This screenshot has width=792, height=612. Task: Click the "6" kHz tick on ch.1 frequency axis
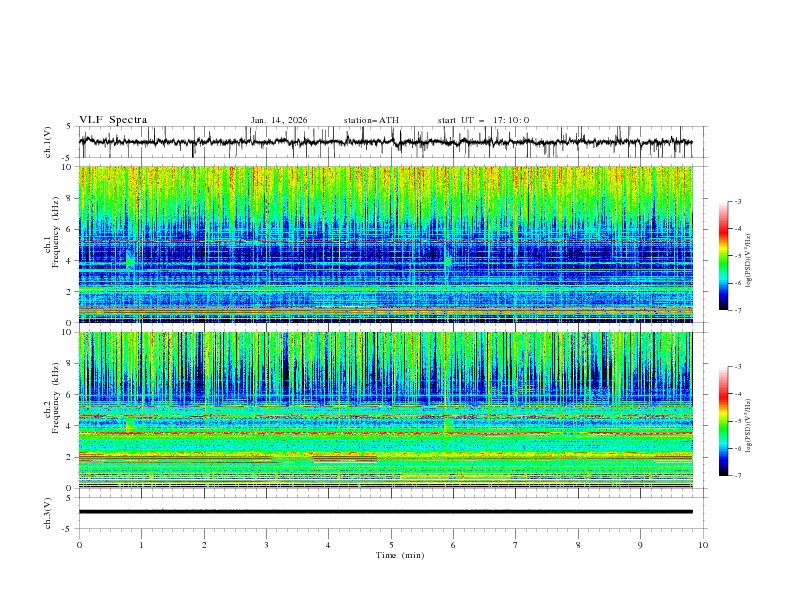tap(71, 229)
